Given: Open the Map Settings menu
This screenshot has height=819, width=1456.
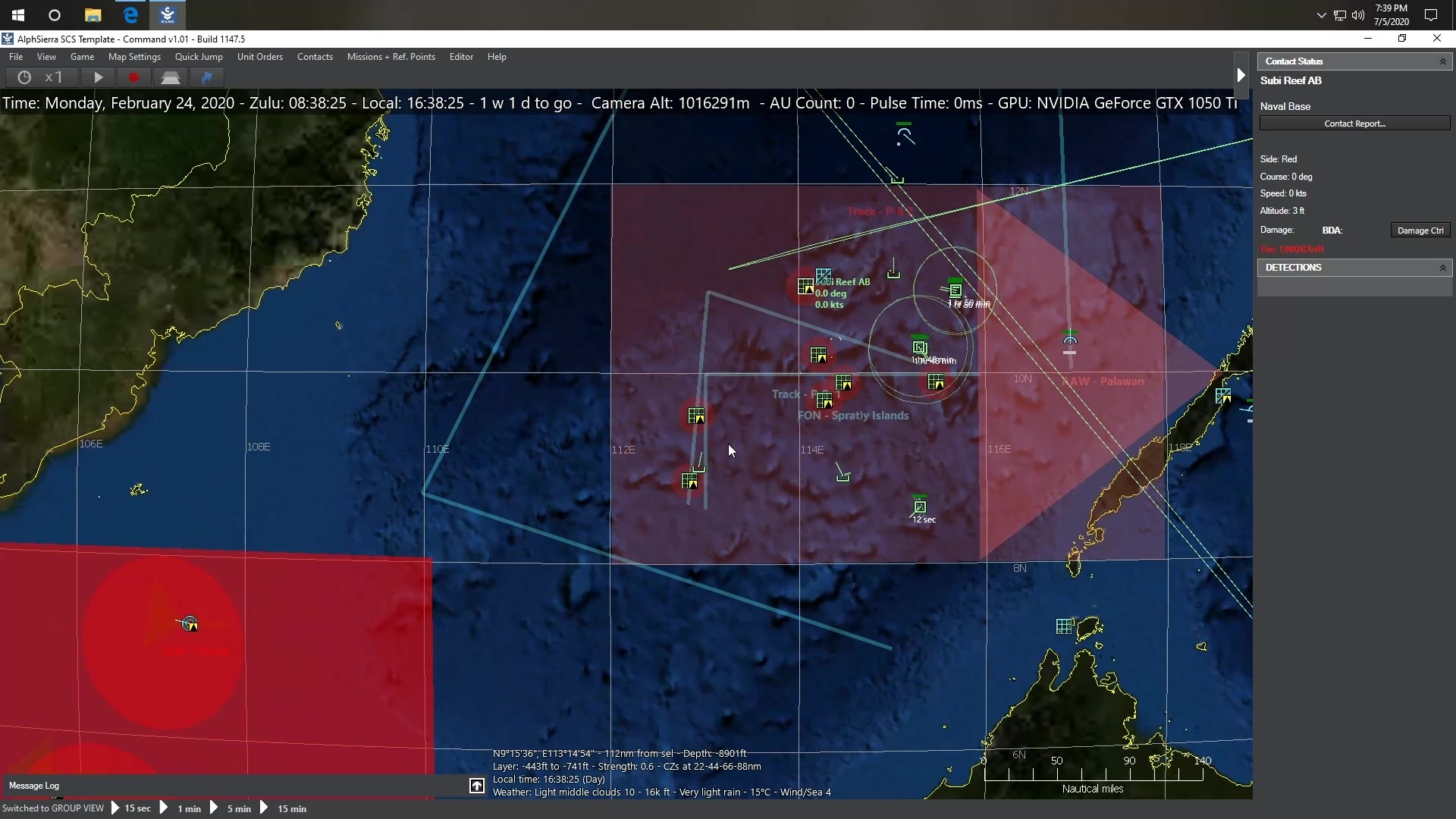Looking at the screenshot, I should coord(134,57).
